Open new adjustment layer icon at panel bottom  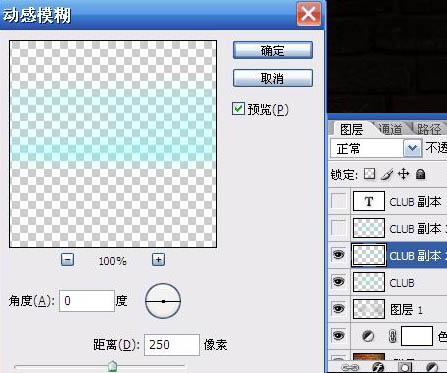[x=432, y=368]
